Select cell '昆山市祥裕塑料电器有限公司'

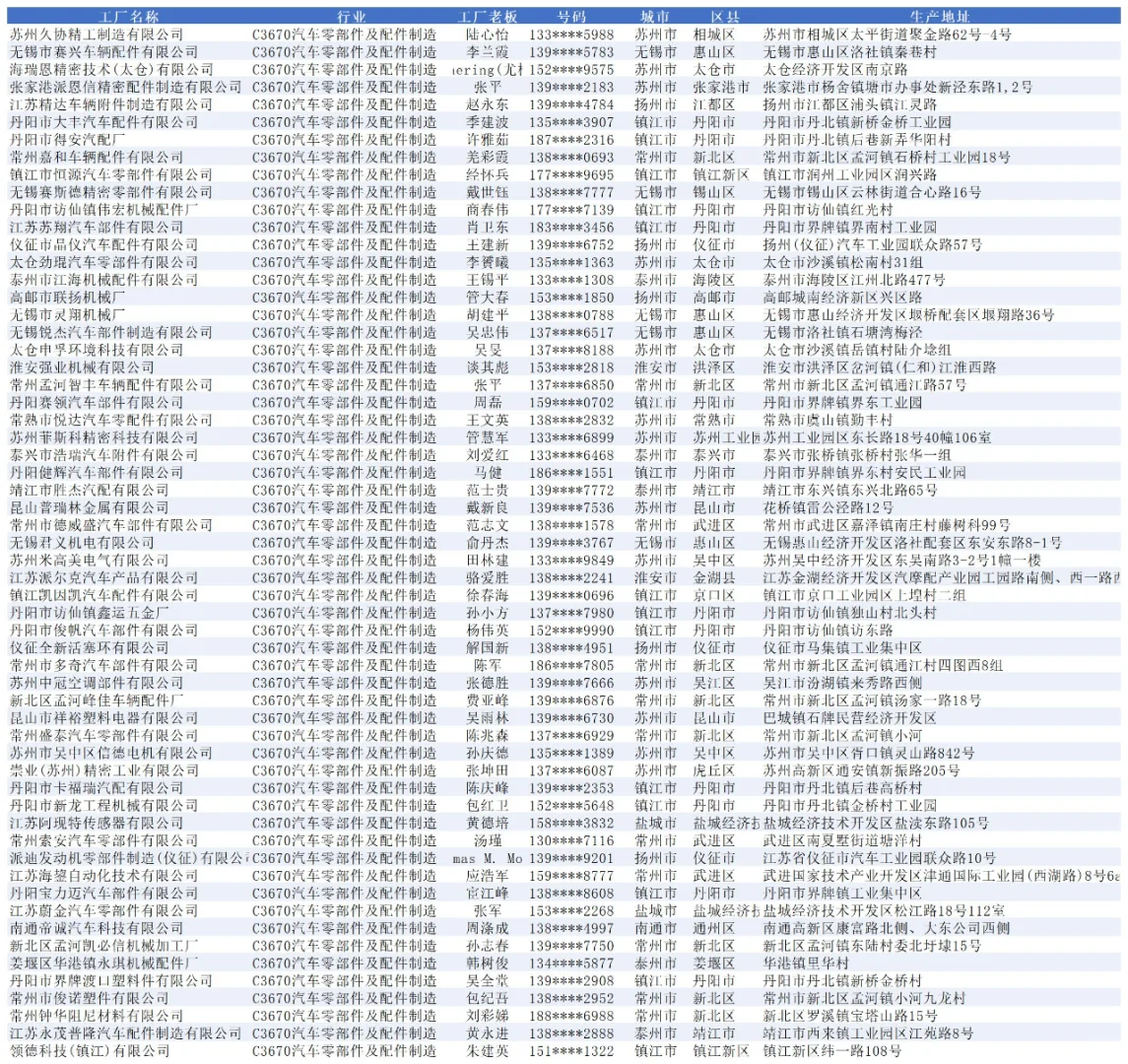(x=103, y=718)
